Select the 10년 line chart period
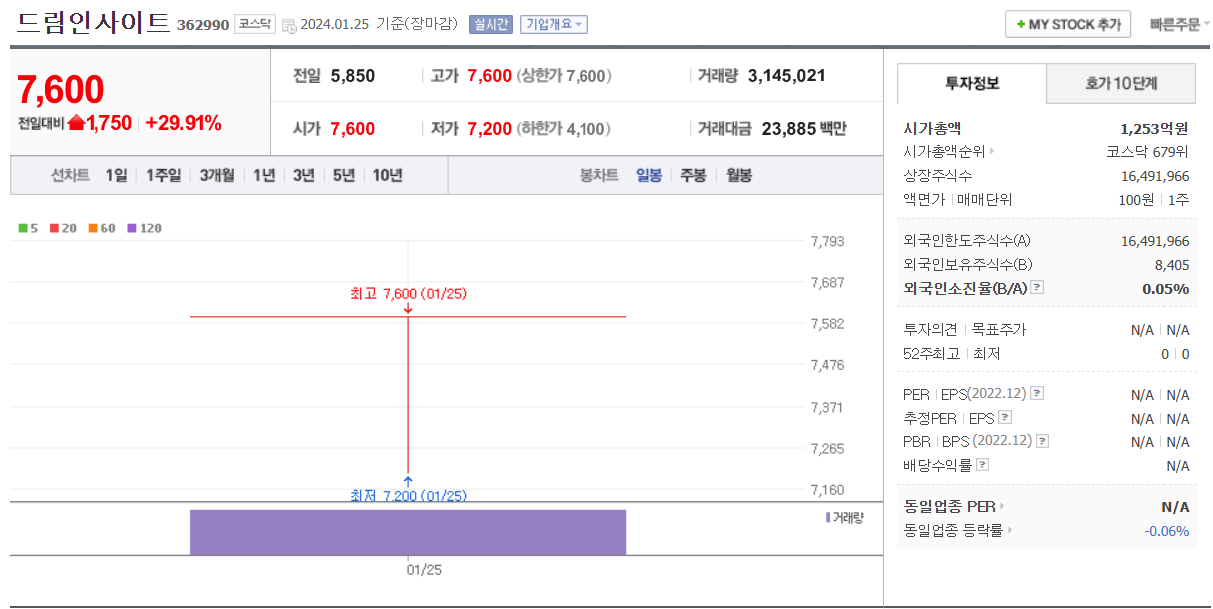The height and width of the screenshot is (609, 1213). (x=387, y=175)
